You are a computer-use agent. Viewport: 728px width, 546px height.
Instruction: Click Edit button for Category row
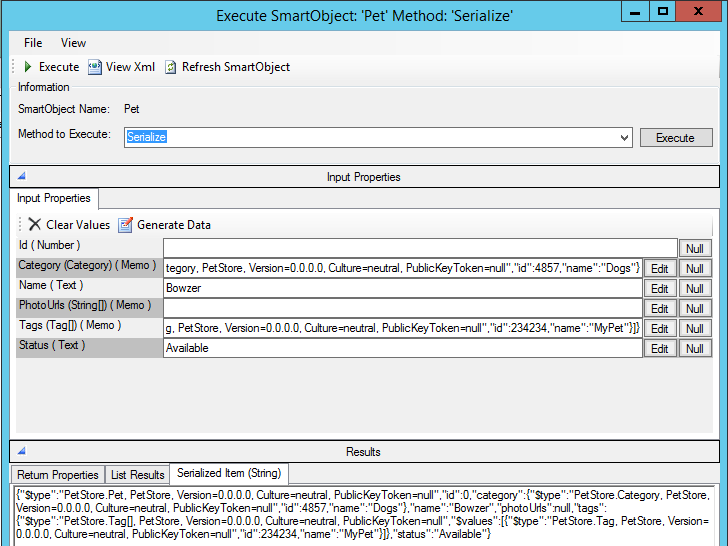pos(660,269)
